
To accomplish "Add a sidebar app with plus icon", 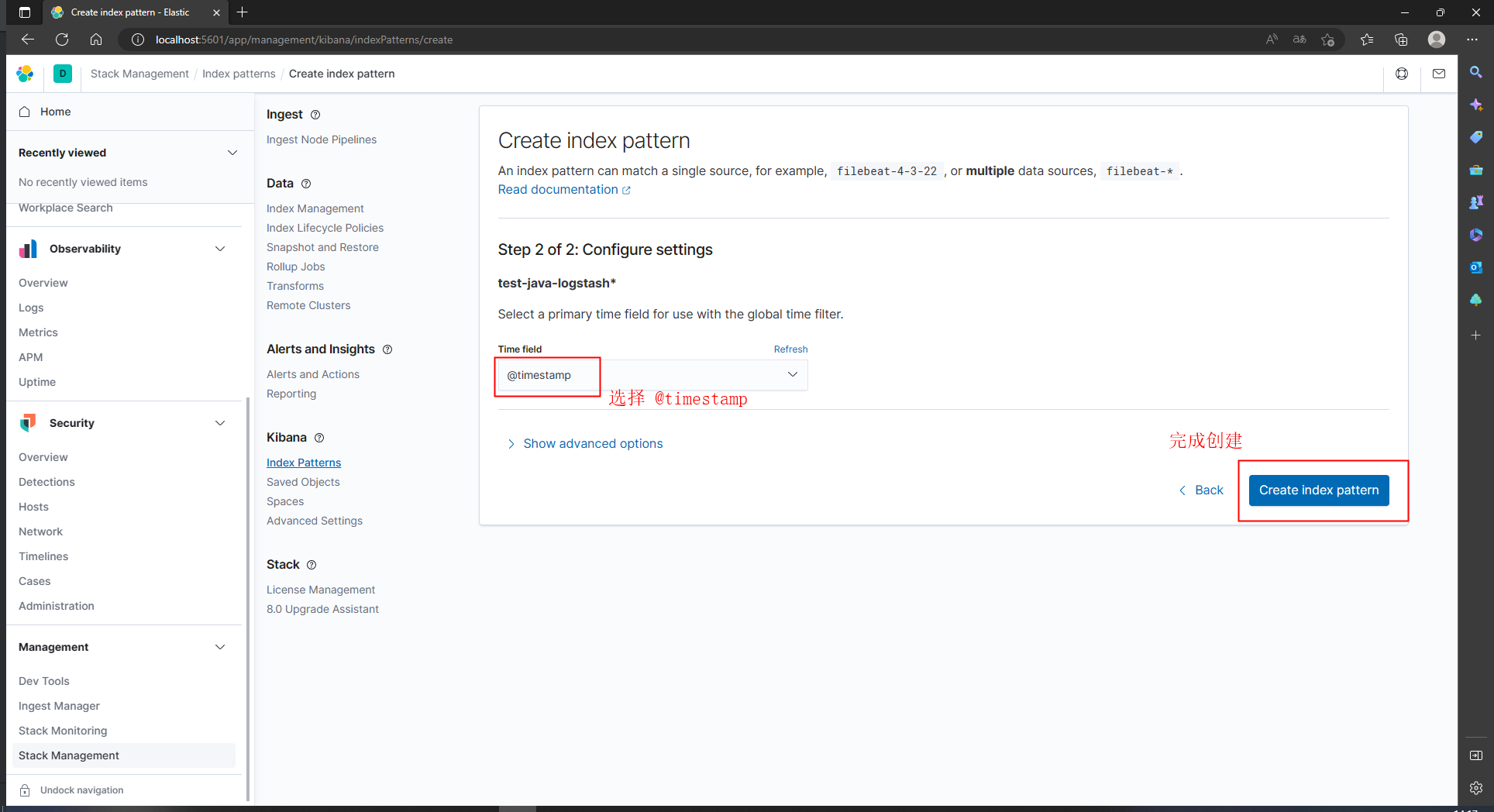I will click(x=1476, y=335).
